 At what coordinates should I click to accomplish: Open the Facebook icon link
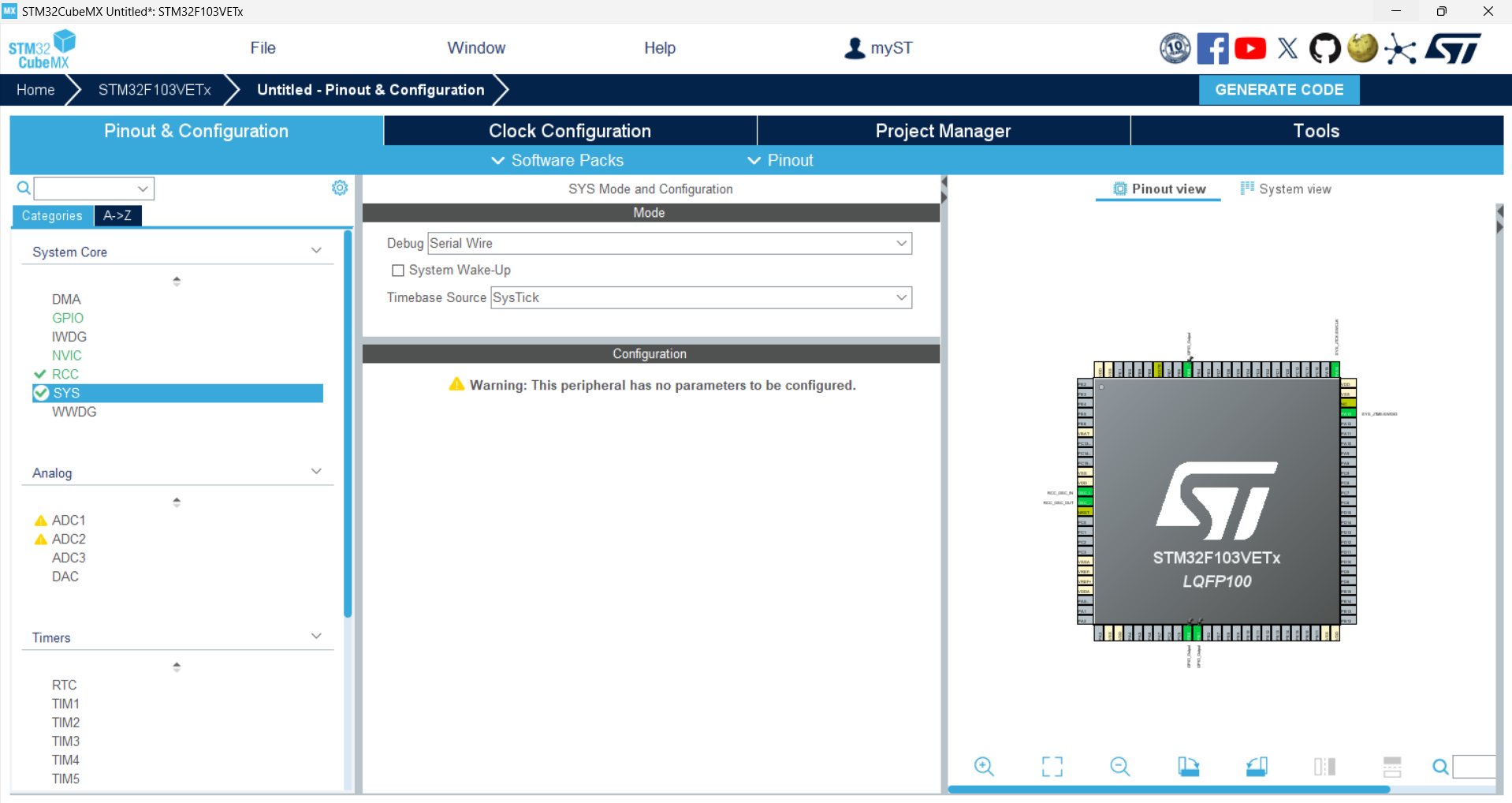(x=1212, y=48)
